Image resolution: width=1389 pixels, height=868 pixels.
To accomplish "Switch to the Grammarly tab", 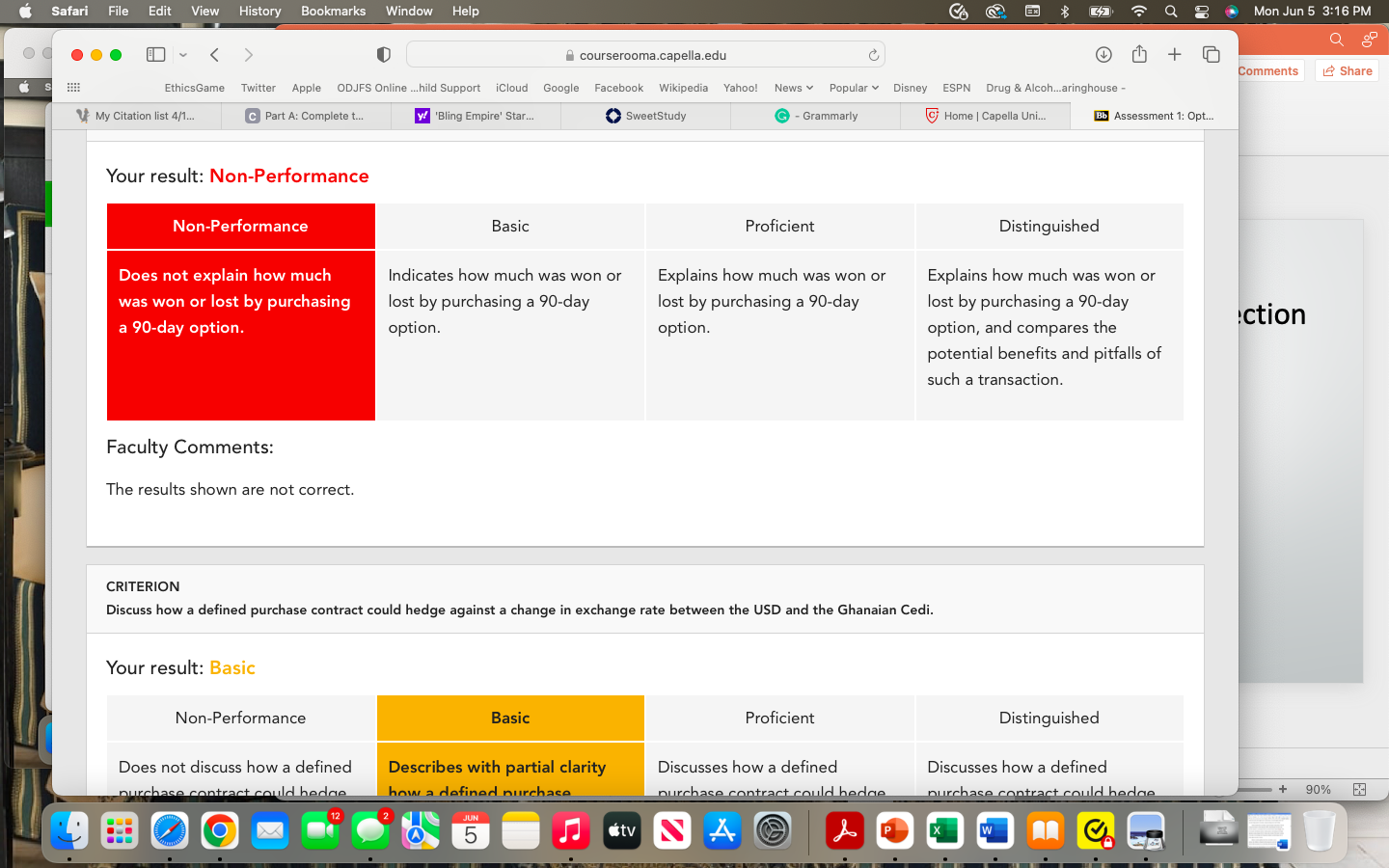I will [x=816, y=116].
